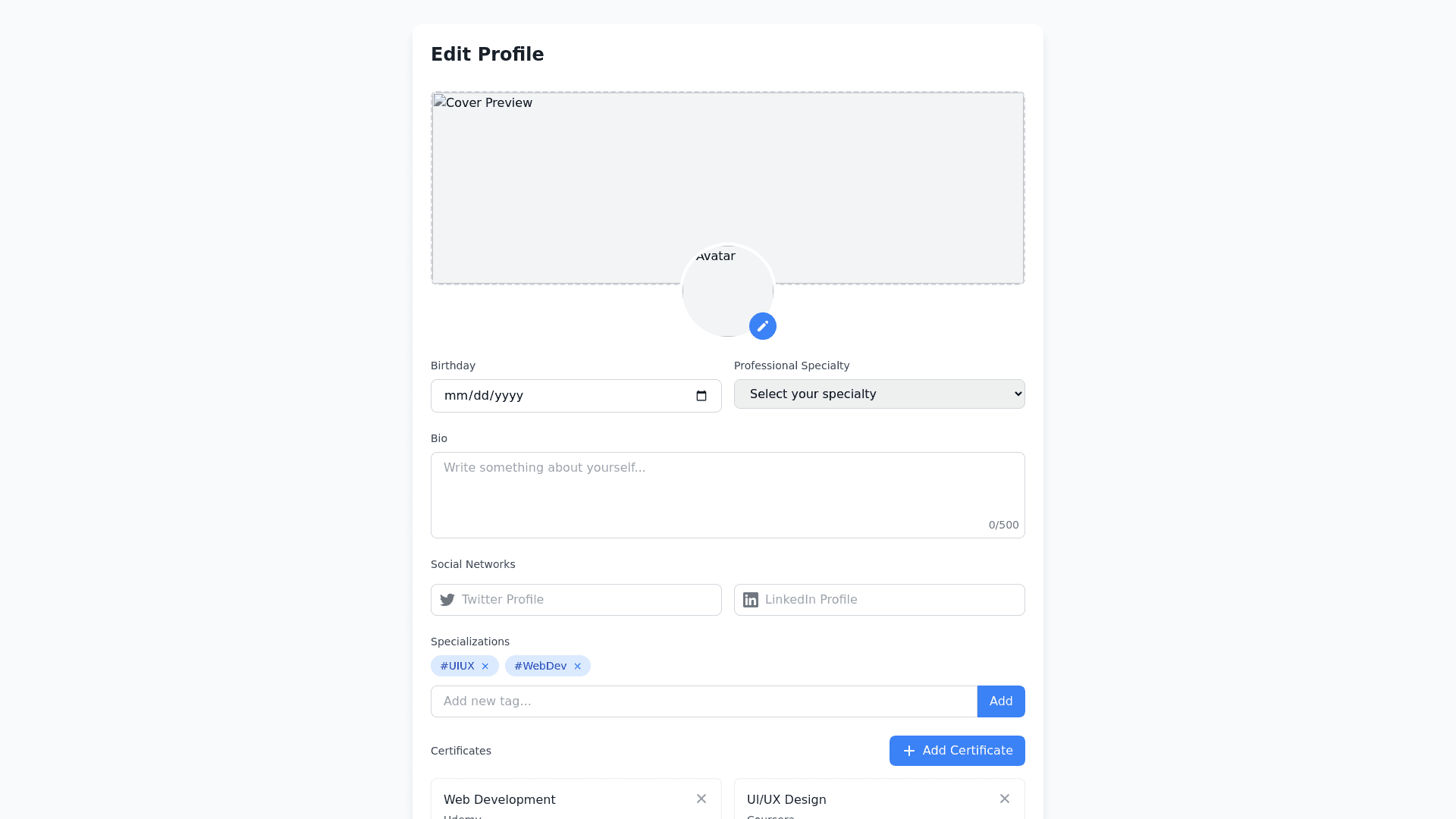1456x819 pixels.
Task: Delete the UI/UX Design certificate
Action: coord(1005,799)
